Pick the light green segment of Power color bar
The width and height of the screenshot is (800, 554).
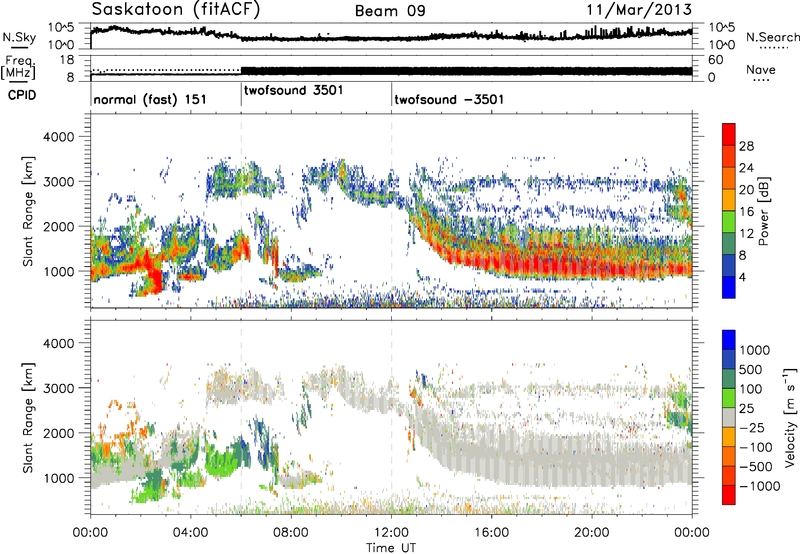pos(729,222)
